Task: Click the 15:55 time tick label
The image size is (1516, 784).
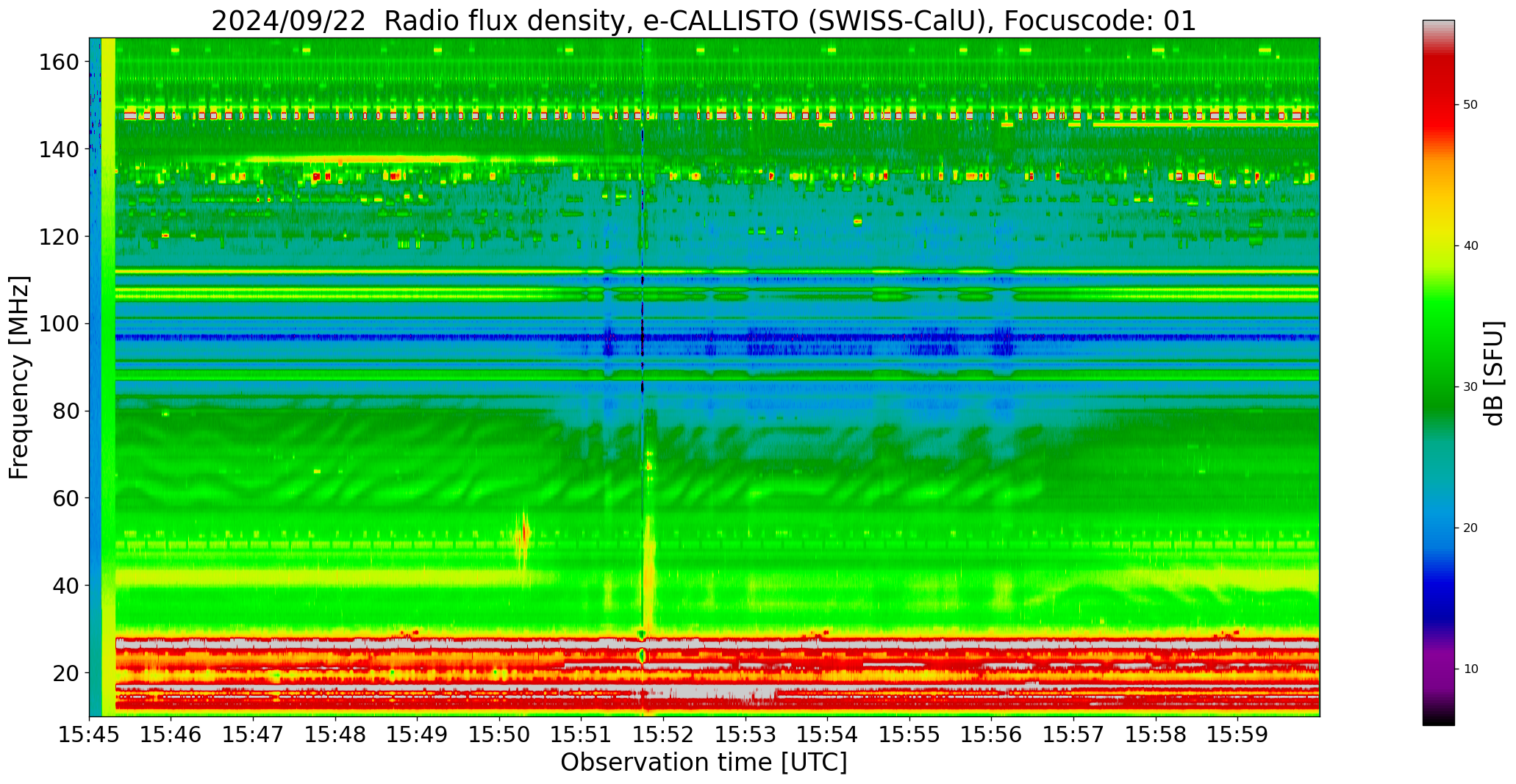Action: pyautogui.click(x=909, y=735)
